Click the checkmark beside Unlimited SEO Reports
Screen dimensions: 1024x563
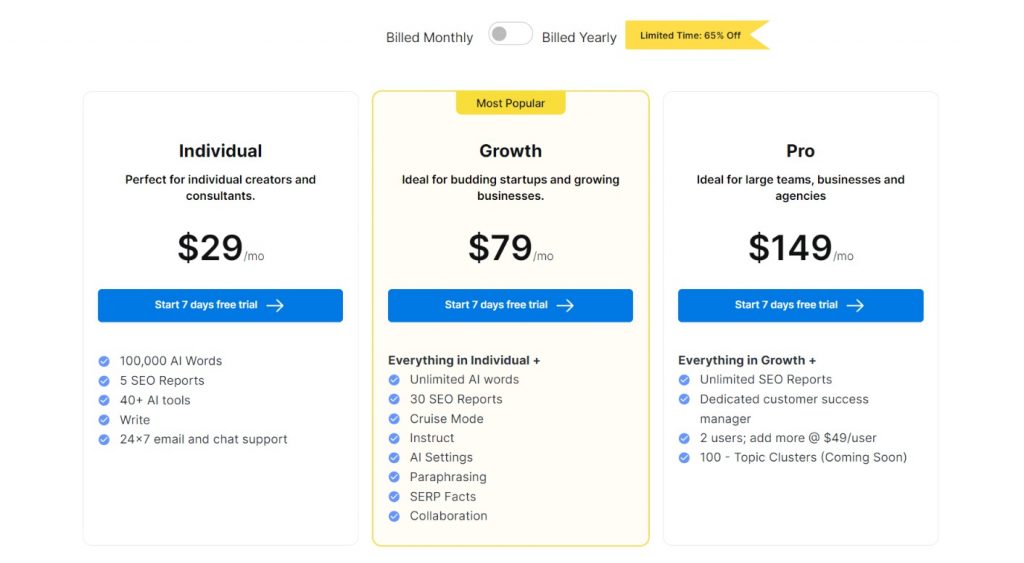684,379
